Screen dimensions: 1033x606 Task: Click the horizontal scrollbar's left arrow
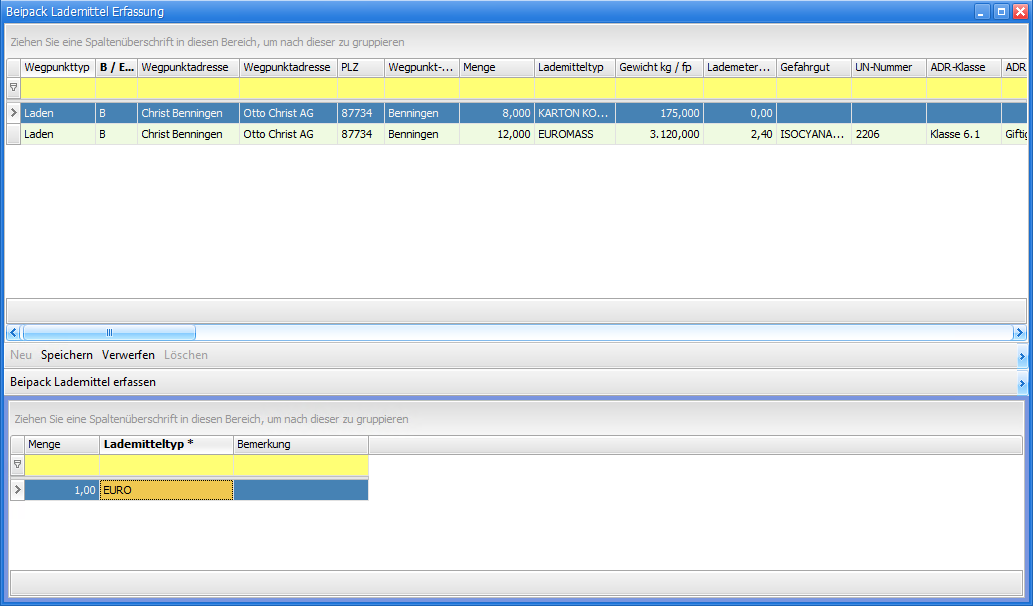pyautogui.click(x=13, y=333)
